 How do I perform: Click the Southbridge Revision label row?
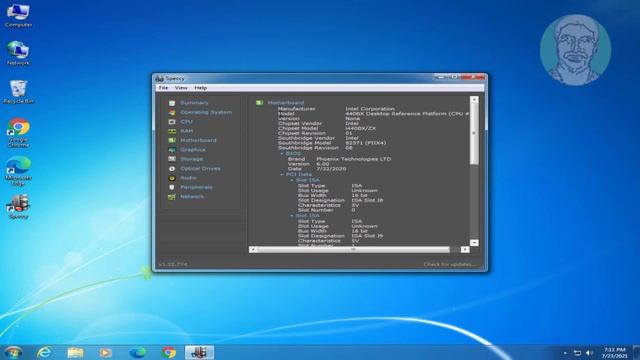[x=308, y=148]
